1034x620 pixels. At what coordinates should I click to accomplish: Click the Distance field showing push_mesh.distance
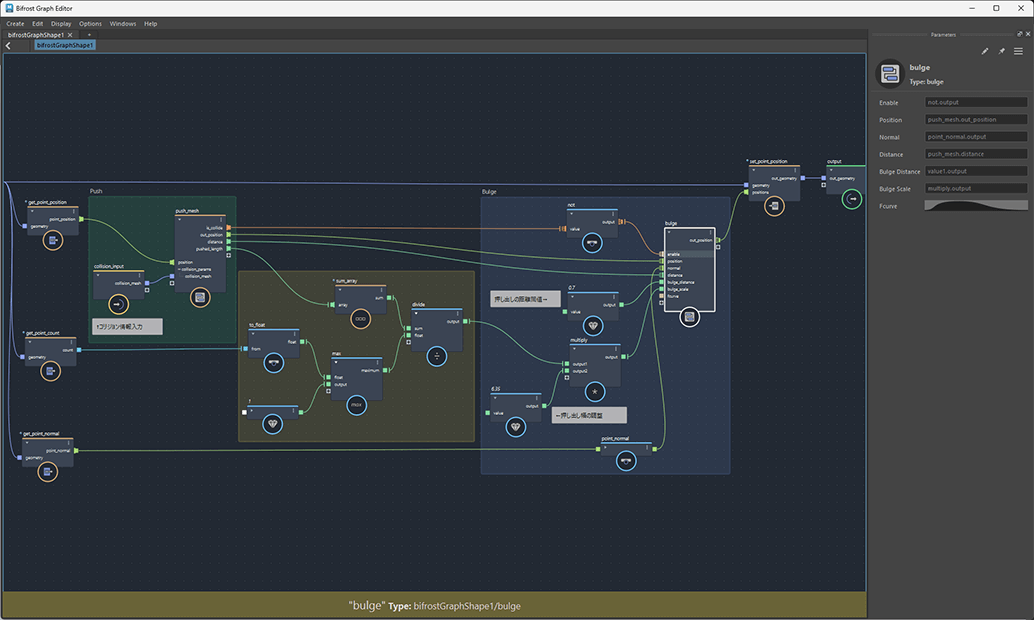pyautogui.click(x=976, y=154)
